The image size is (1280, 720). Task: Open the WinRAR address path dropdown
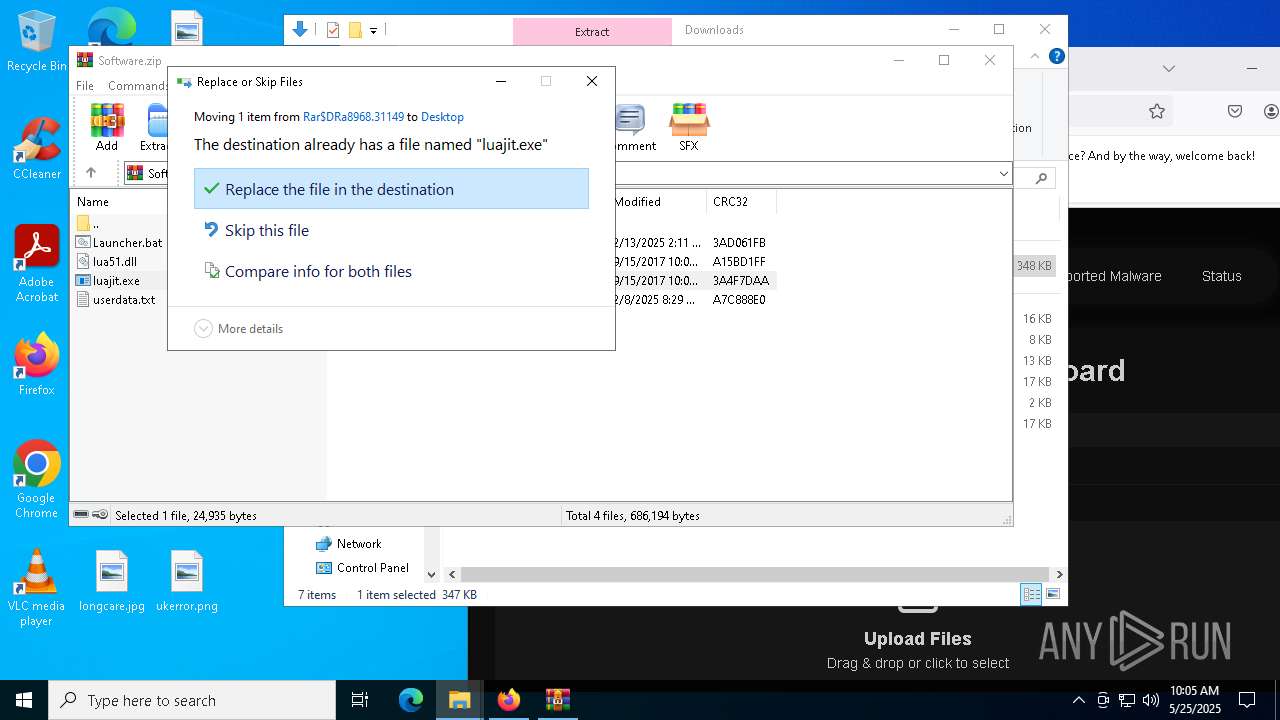point(1003,174)
